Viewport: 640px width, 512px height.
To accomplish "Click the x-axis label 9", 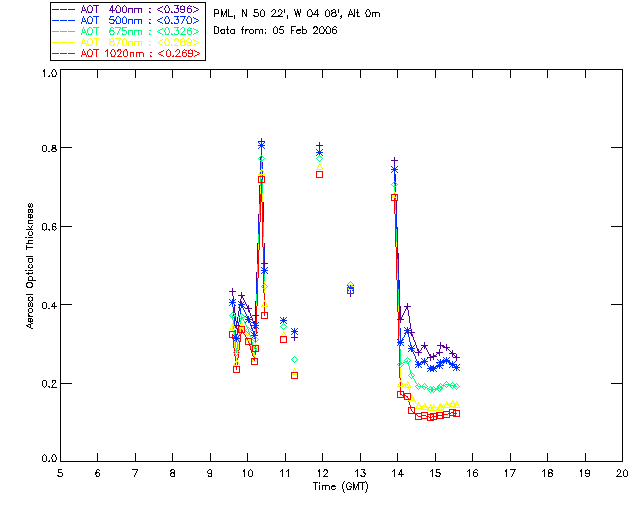I will click(210, 473).
